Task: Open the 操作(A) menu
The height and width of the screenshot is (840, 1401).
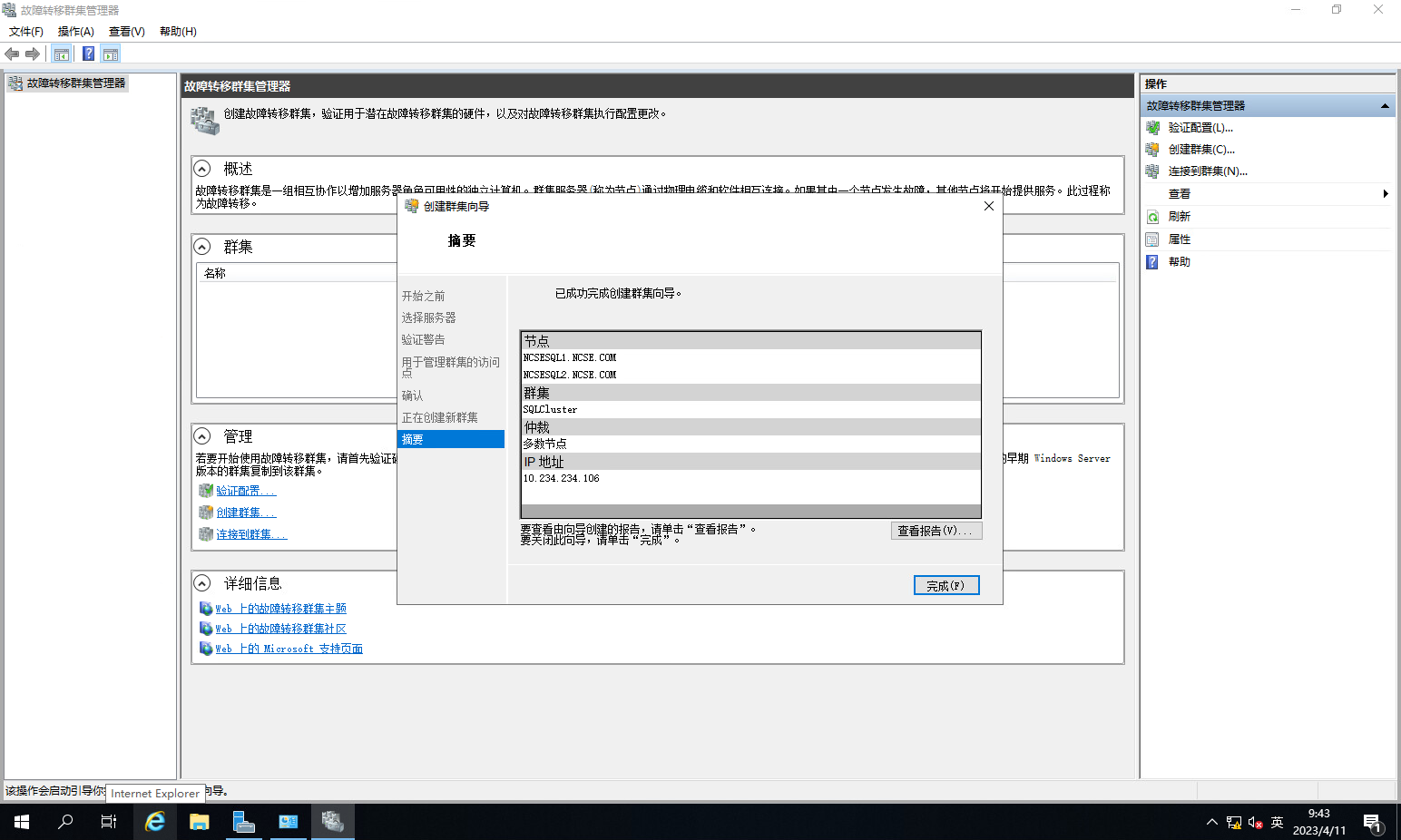Action: tap(75, 32)
